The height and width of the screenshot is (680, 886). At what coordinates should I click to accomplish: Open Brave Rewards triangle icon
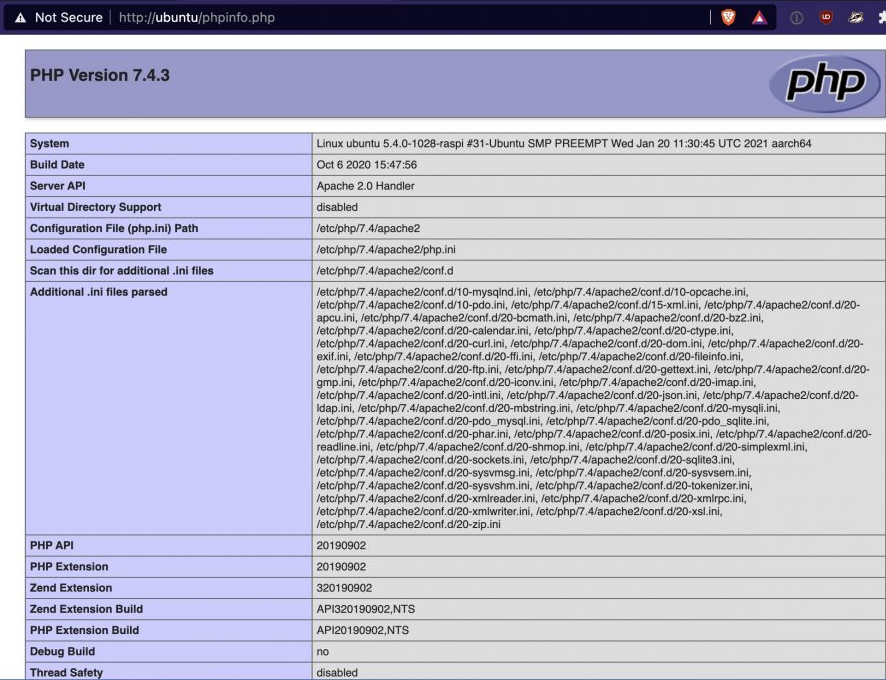pos(759,18)
